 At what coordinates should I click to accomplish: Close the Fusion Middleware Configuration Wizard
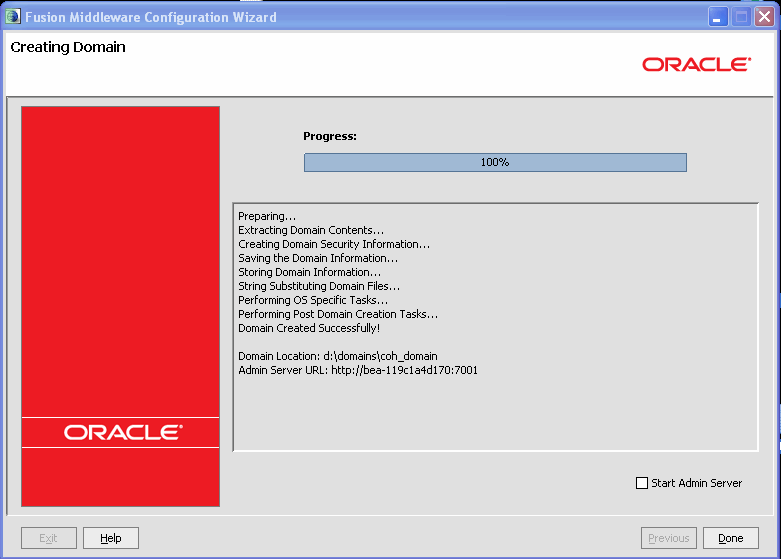click(764, 17)
